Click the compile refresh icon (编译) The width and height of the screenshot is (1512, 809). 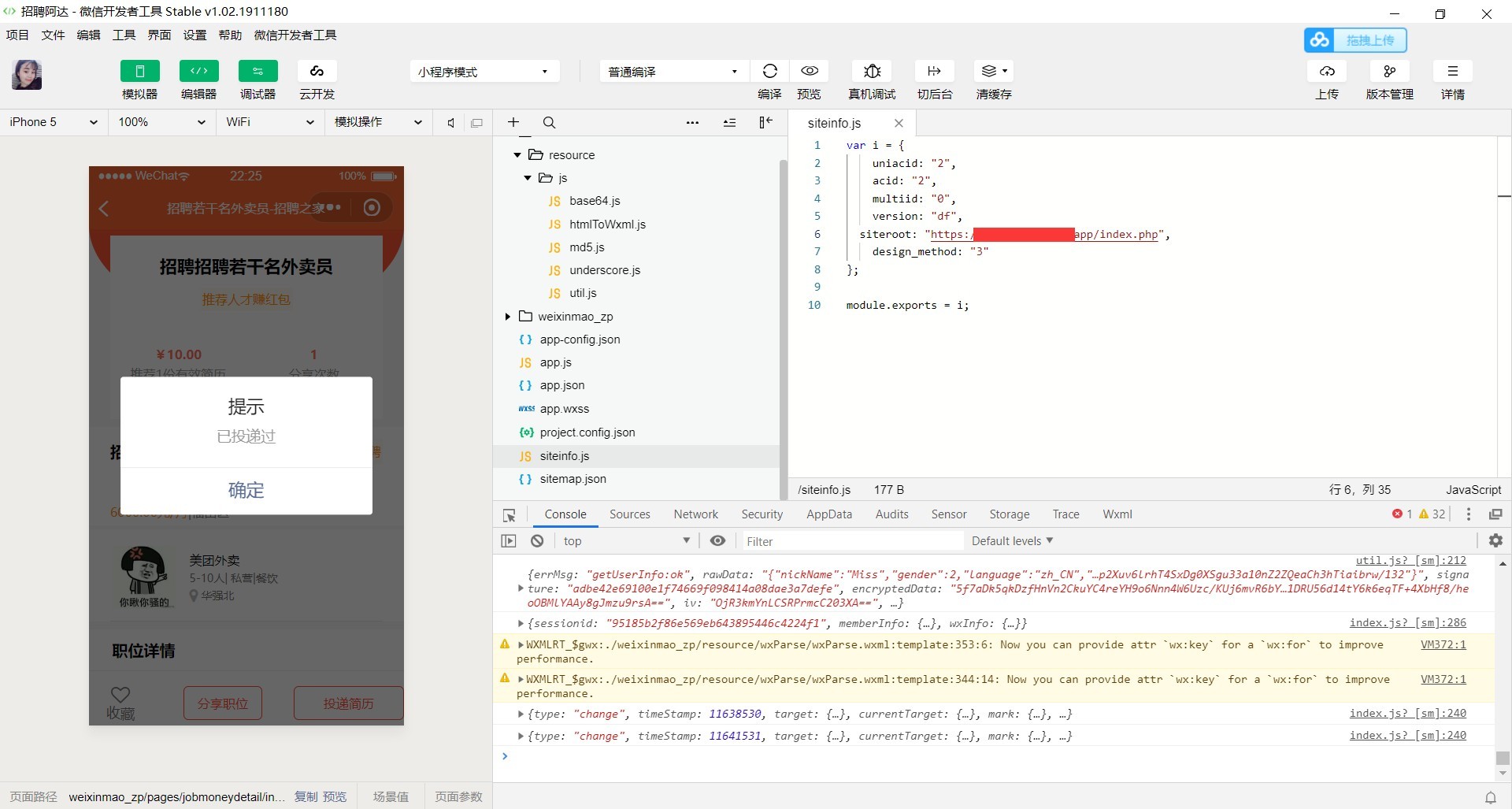click(x=769, y=71)
